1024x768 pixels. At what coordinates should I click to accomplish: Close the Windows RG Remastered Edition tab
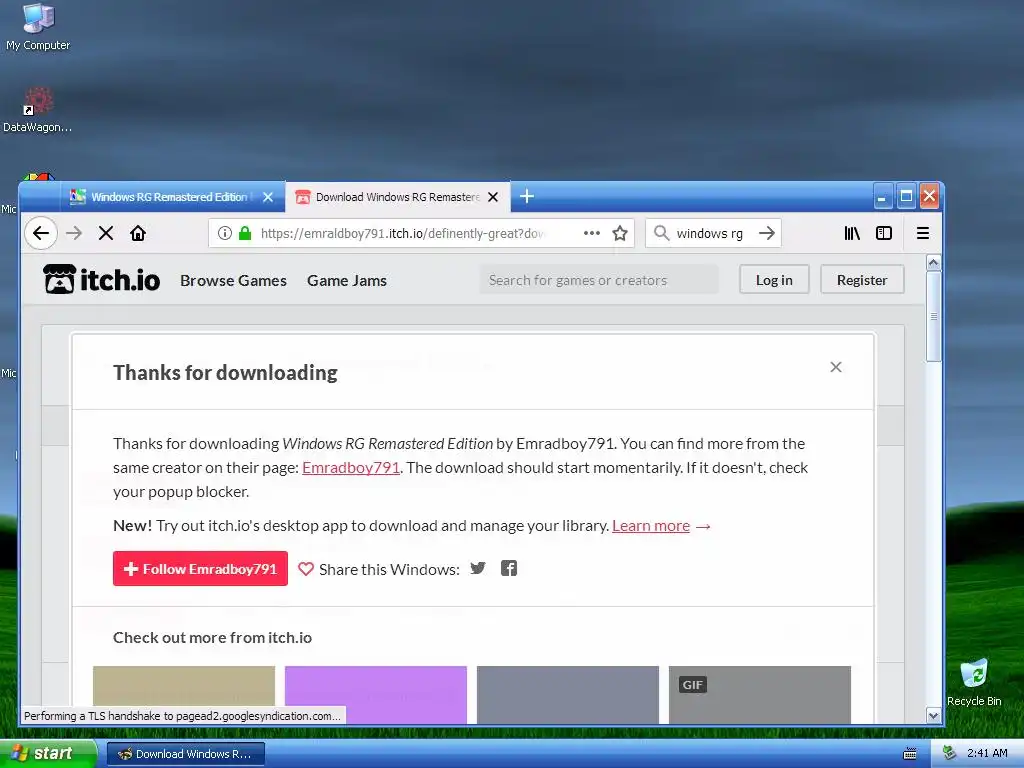point(268,197)
